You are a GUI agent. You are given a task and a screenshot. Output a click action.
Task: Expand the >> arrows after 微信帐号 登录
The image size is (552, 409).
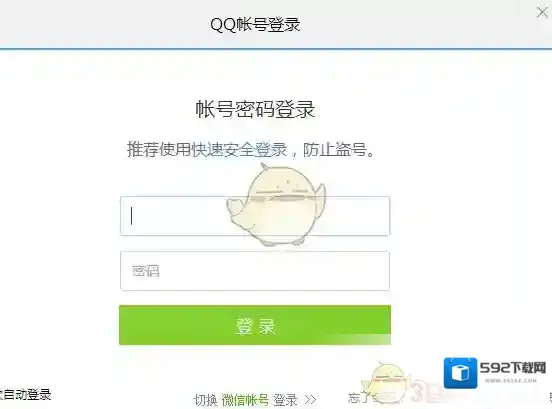(310, 400)
